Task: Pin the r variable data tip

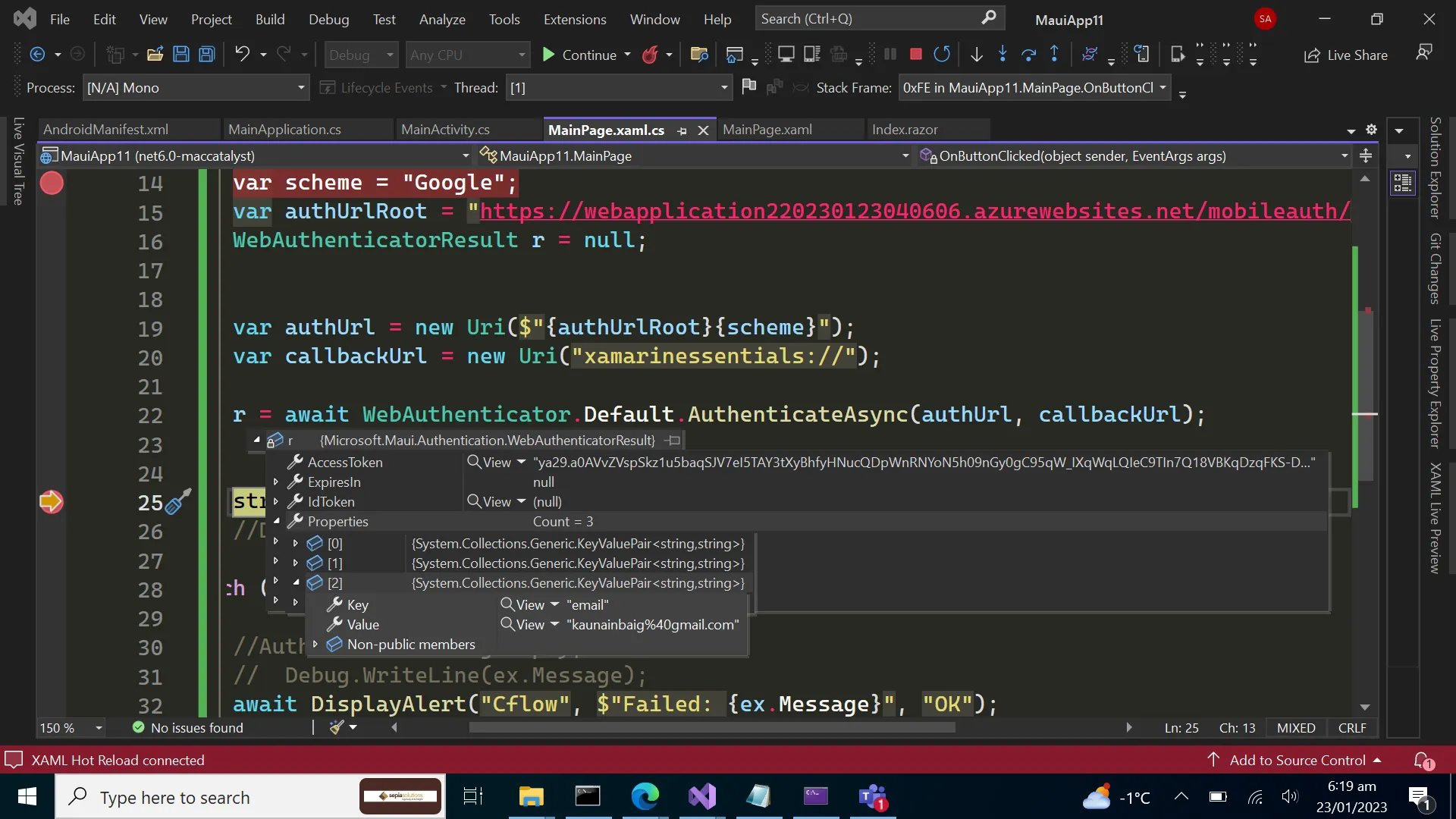Action: click(x=673, y=441)
